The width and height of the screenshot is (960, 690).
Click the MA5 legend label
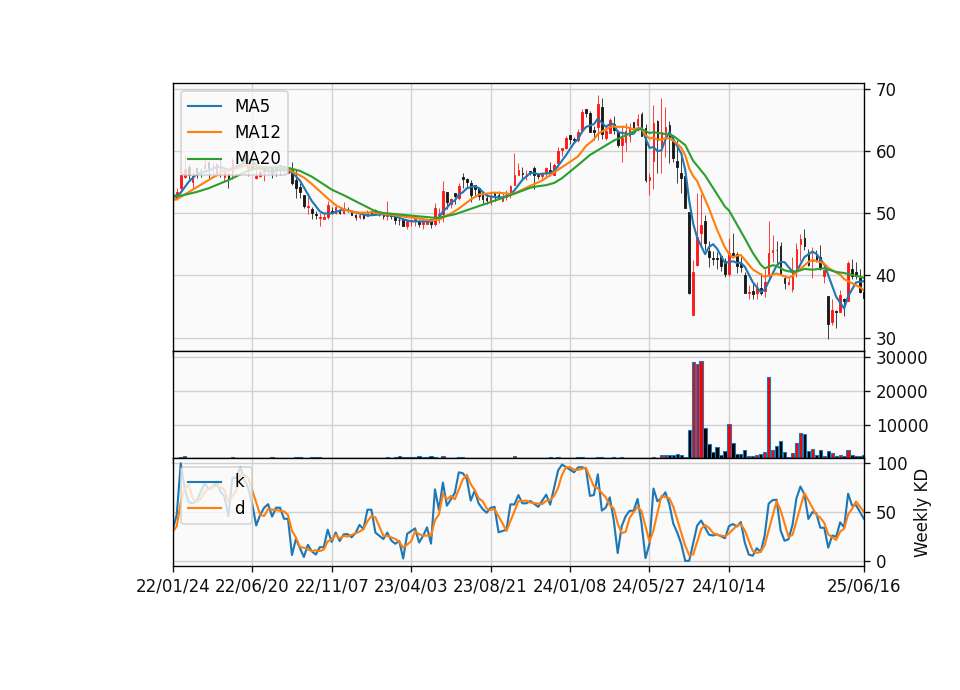(252, 106)
